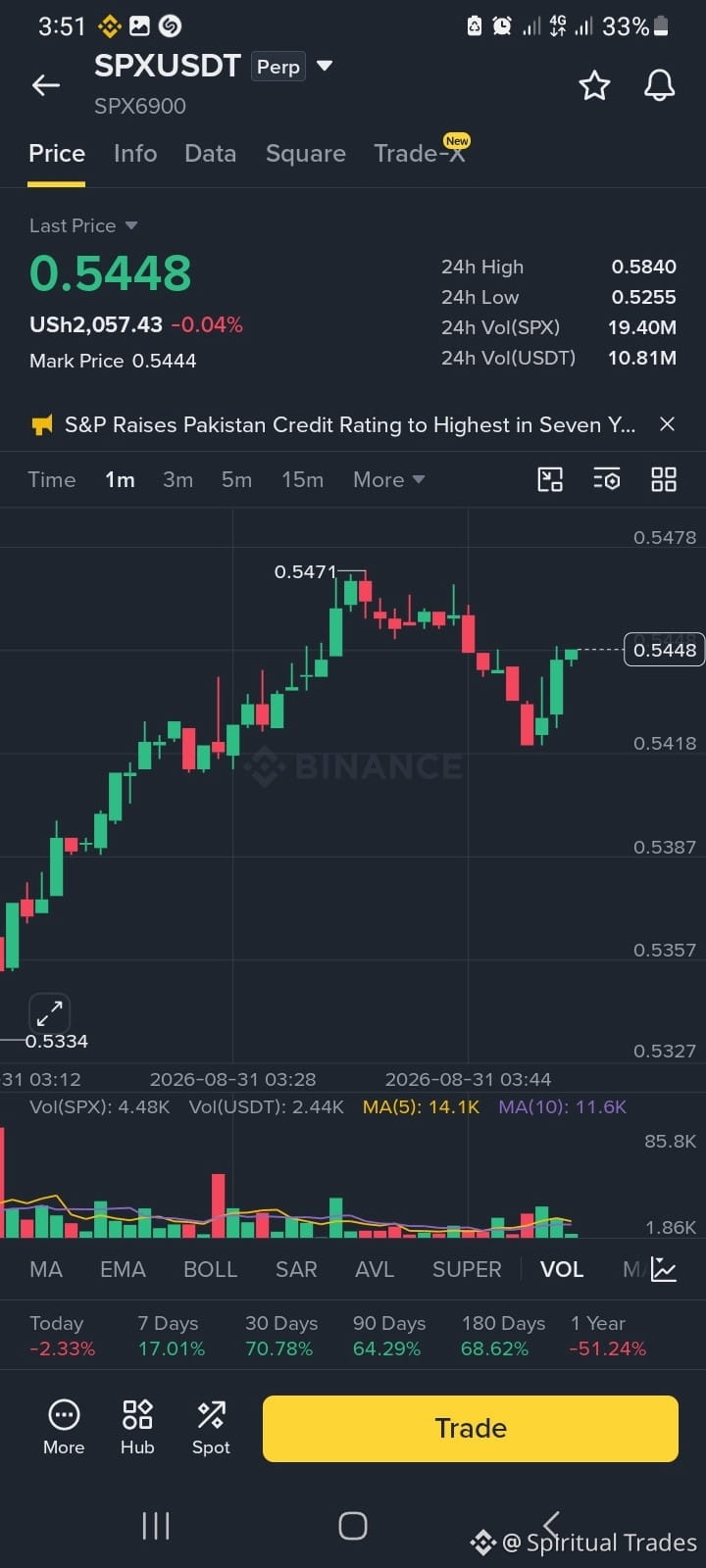Open the chart layout grid icon

pos(664,479)
